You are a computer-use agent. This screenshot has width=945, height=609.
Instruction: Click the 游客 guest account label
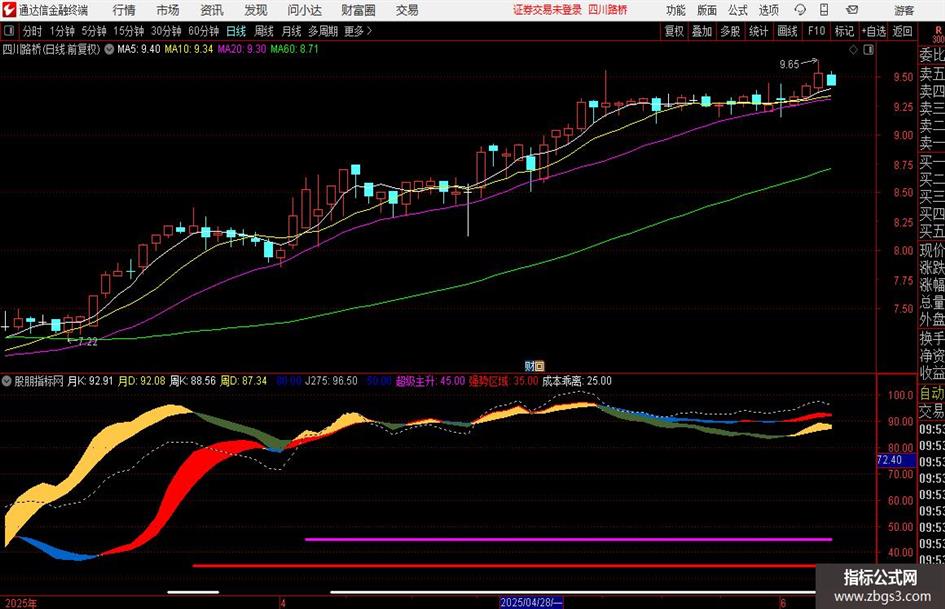[903, 10]
